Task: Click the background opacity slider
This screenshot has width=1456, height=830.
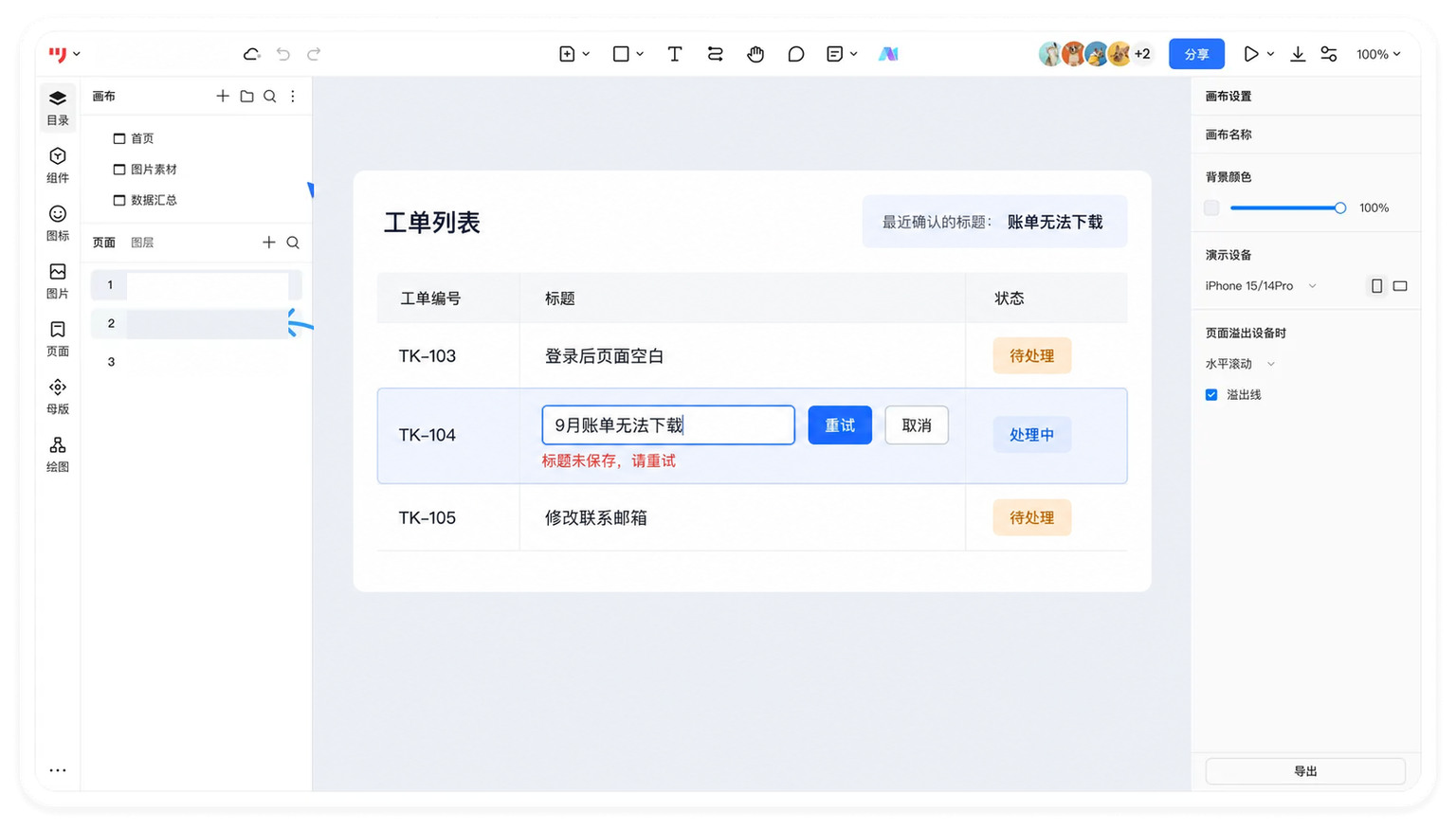Action: [1287, 207]
